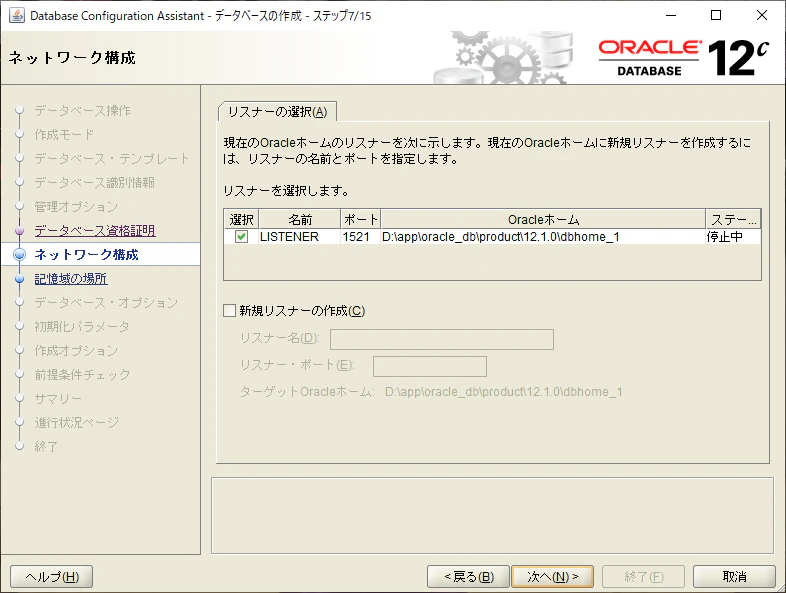Image resolution: width=786 pixels, height=593 pixels.
Task: Click the 選択 column header
Action: pos(242,220)
